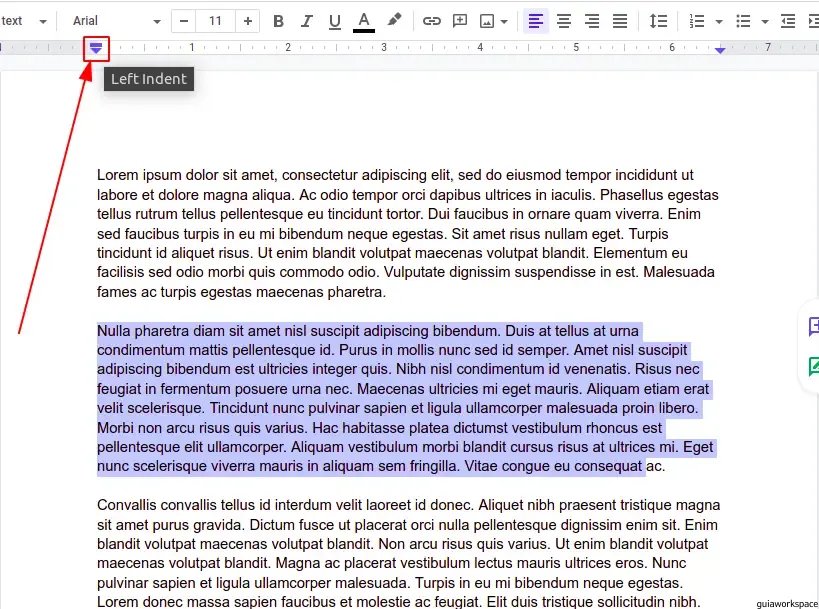Increase font size with plus button
Screen dimensions: 819x609
pyautogui.click(x=248, y=21)
